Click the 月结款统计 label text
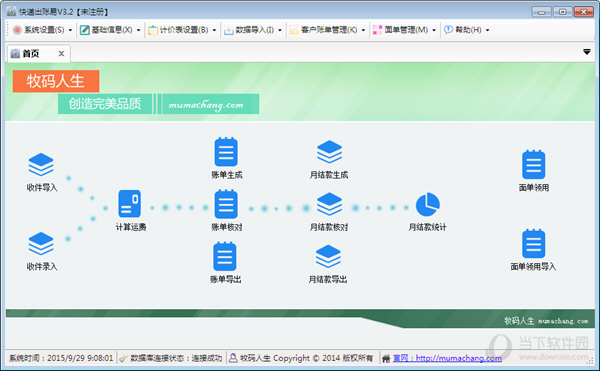The height and width of the screenshot is (371, 600). tap(427, 227)
